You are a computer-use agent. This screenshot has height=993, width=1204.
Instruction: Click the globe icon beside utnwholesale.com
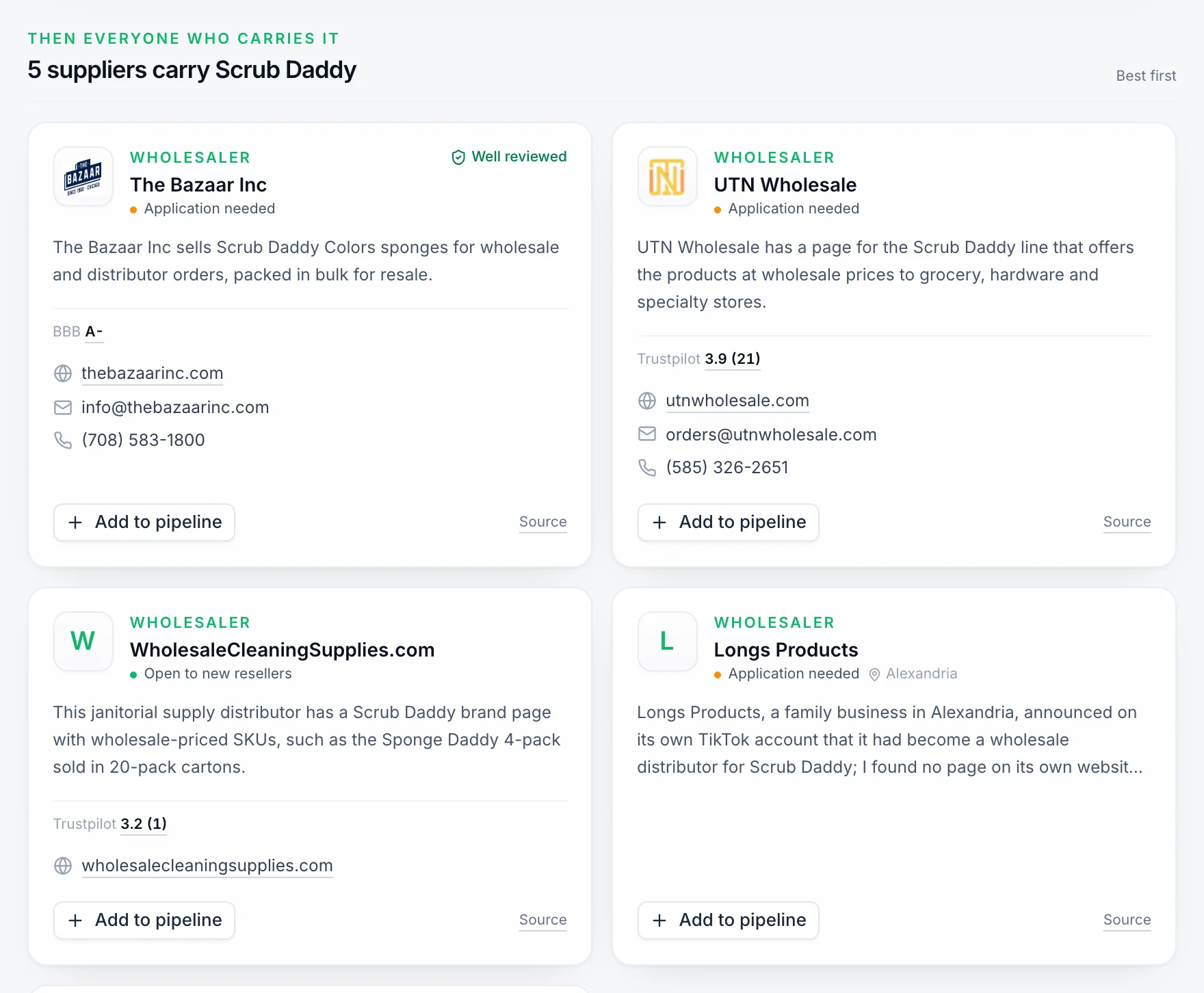click(647, 401)
